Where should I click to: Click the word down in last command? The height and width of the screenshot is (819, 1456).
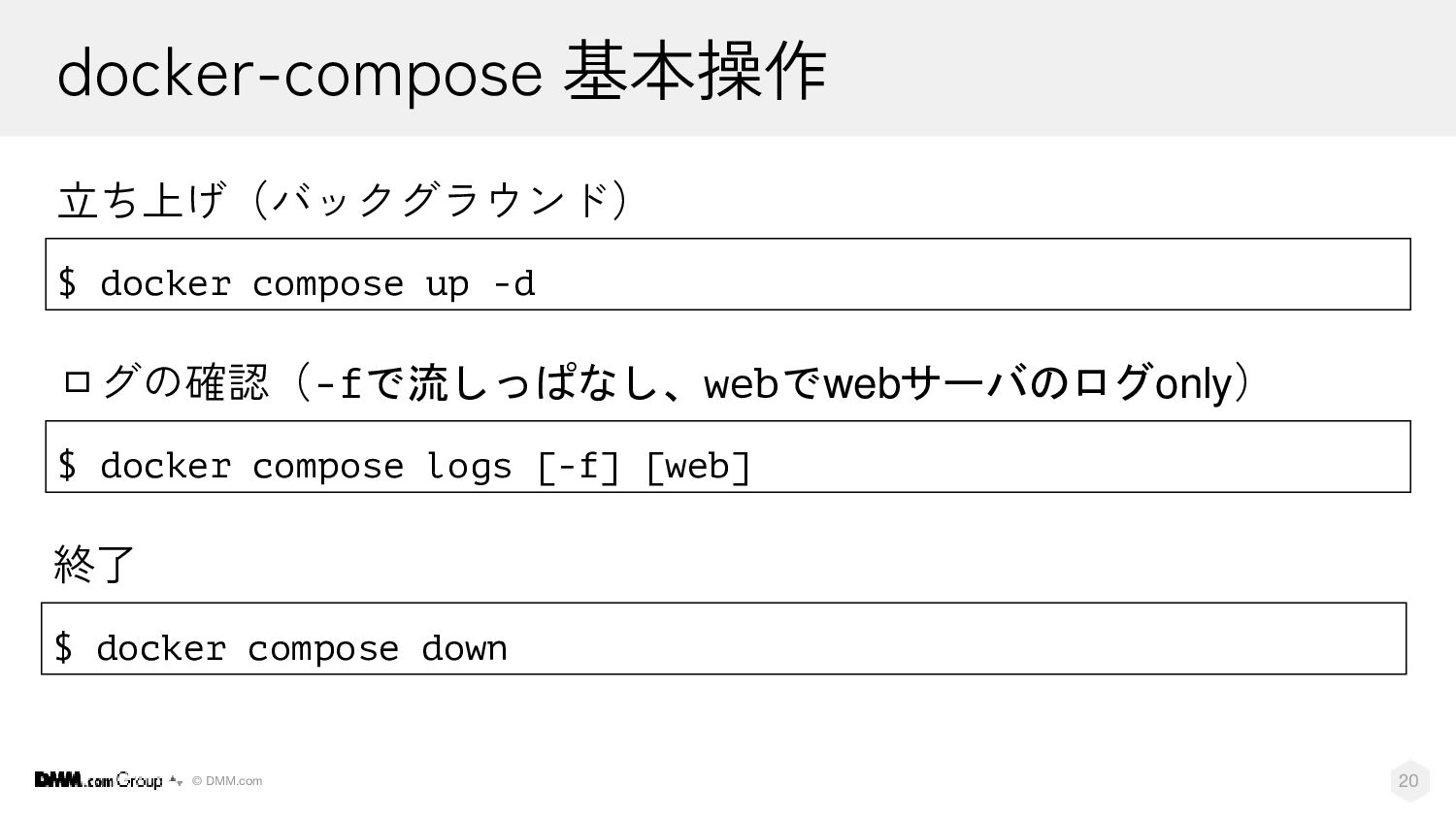tap(464, 648)
